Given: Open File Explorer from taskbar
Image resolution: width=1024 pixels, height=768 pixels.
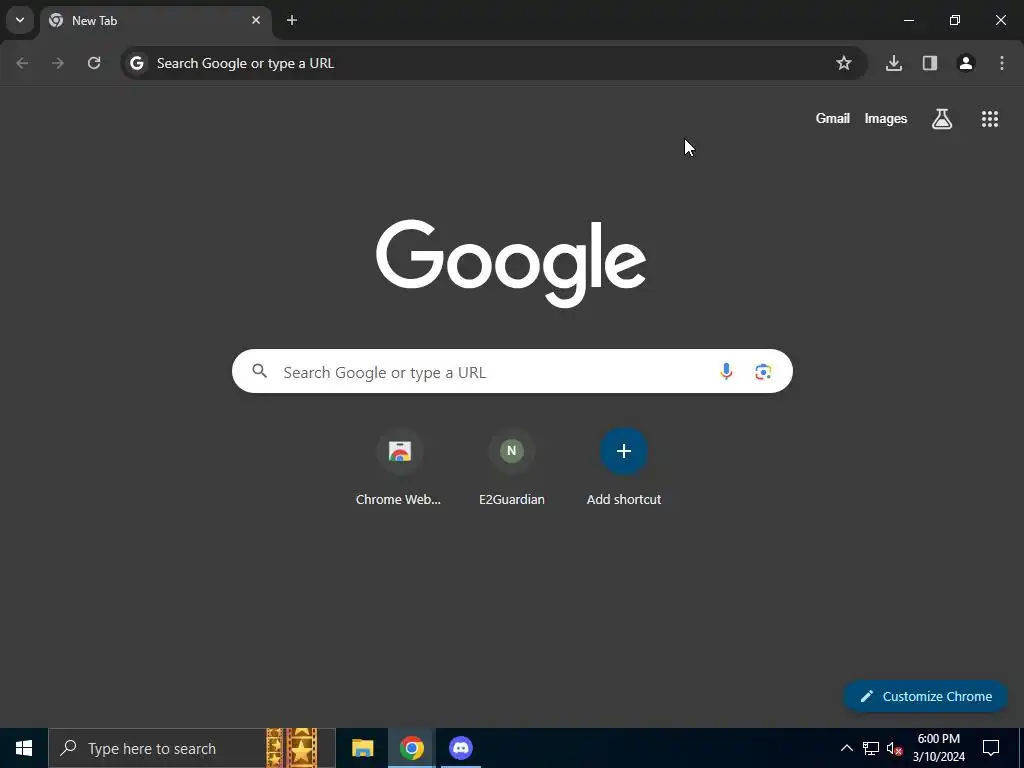Looking at the screenshot, I should [362, 748].
